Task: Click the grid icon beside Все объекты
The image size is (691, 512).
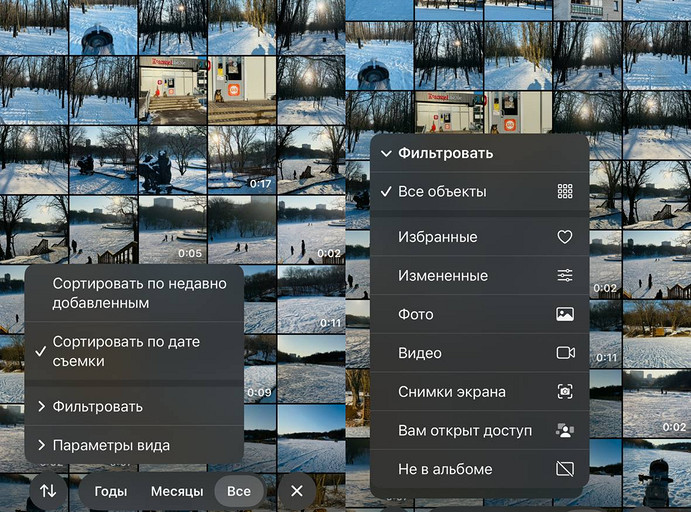Action: pos(565,191)
